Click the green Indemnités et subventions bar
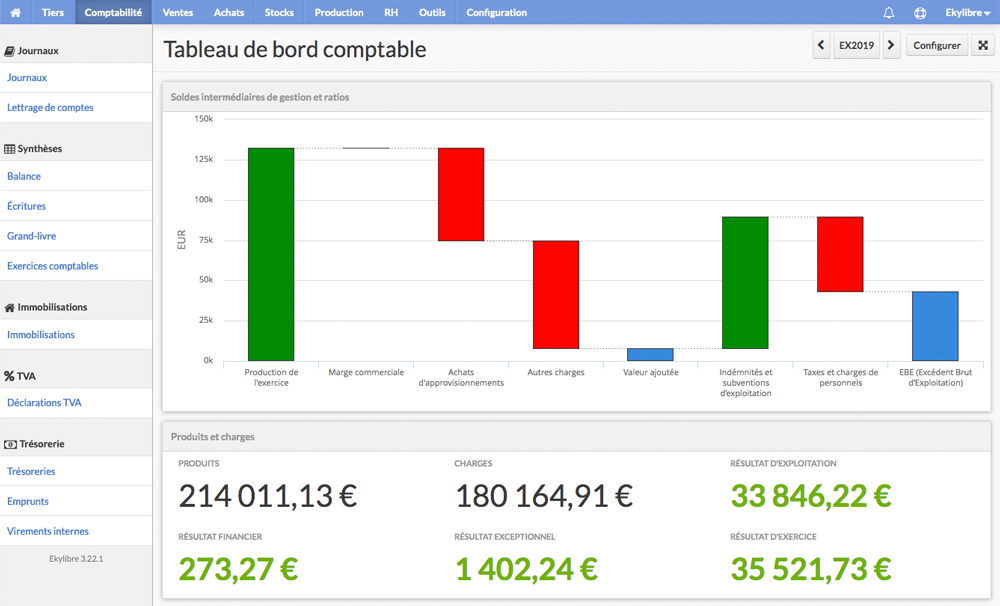This screenshot has width=1000, height=606. coord(745,283)
